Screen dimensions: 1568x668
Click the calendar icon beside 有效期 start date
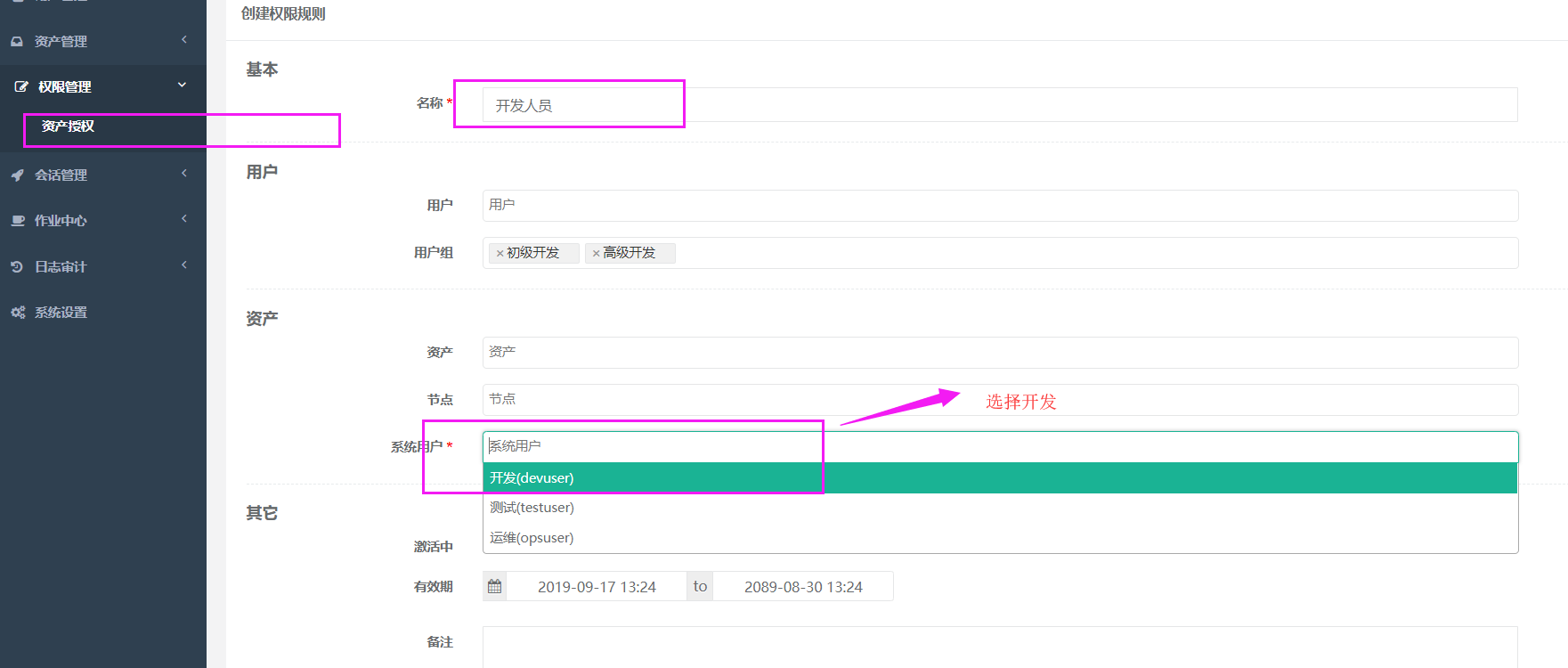click(x=495, y=586)
